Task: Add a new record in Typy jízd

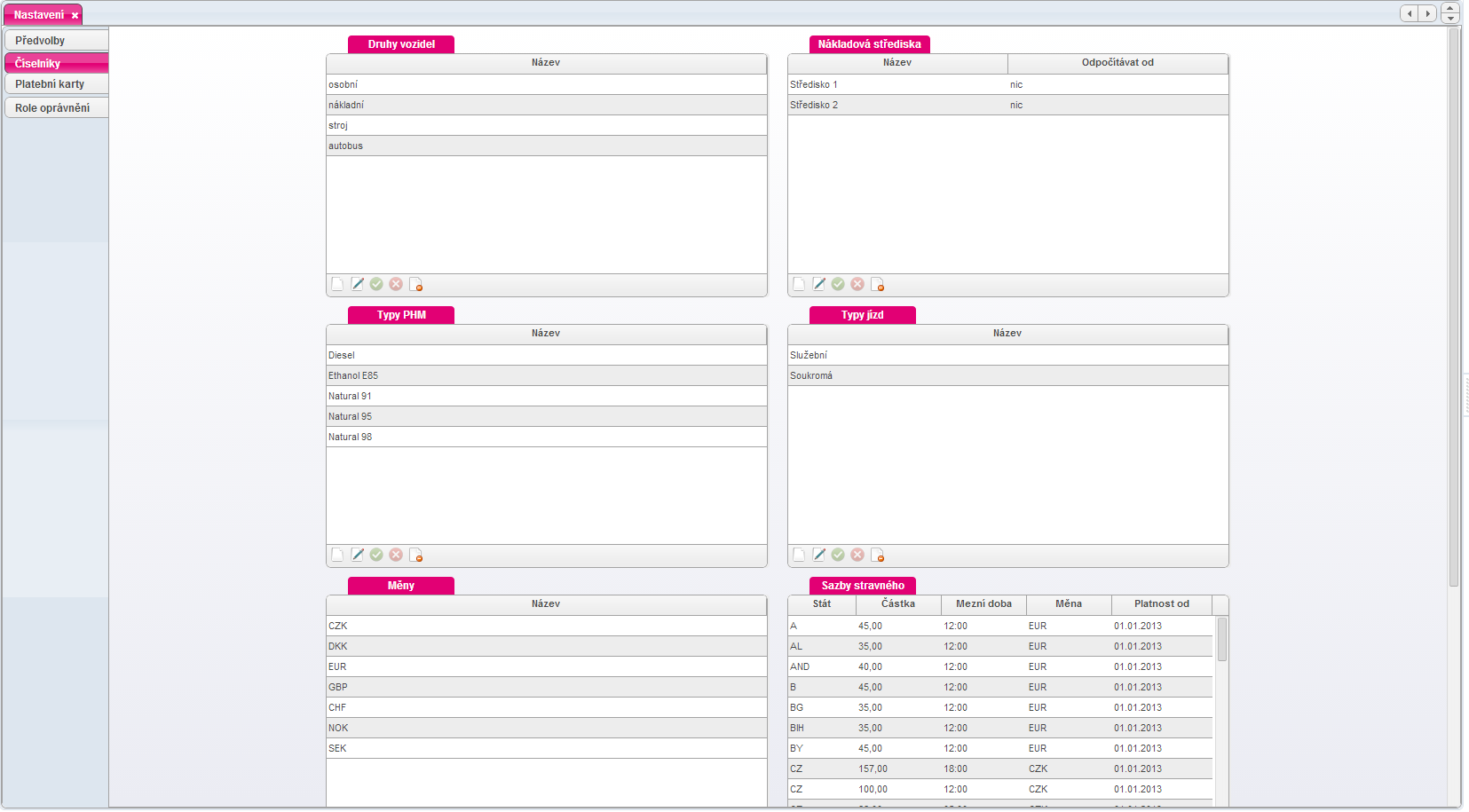Action: click(799, 555)
